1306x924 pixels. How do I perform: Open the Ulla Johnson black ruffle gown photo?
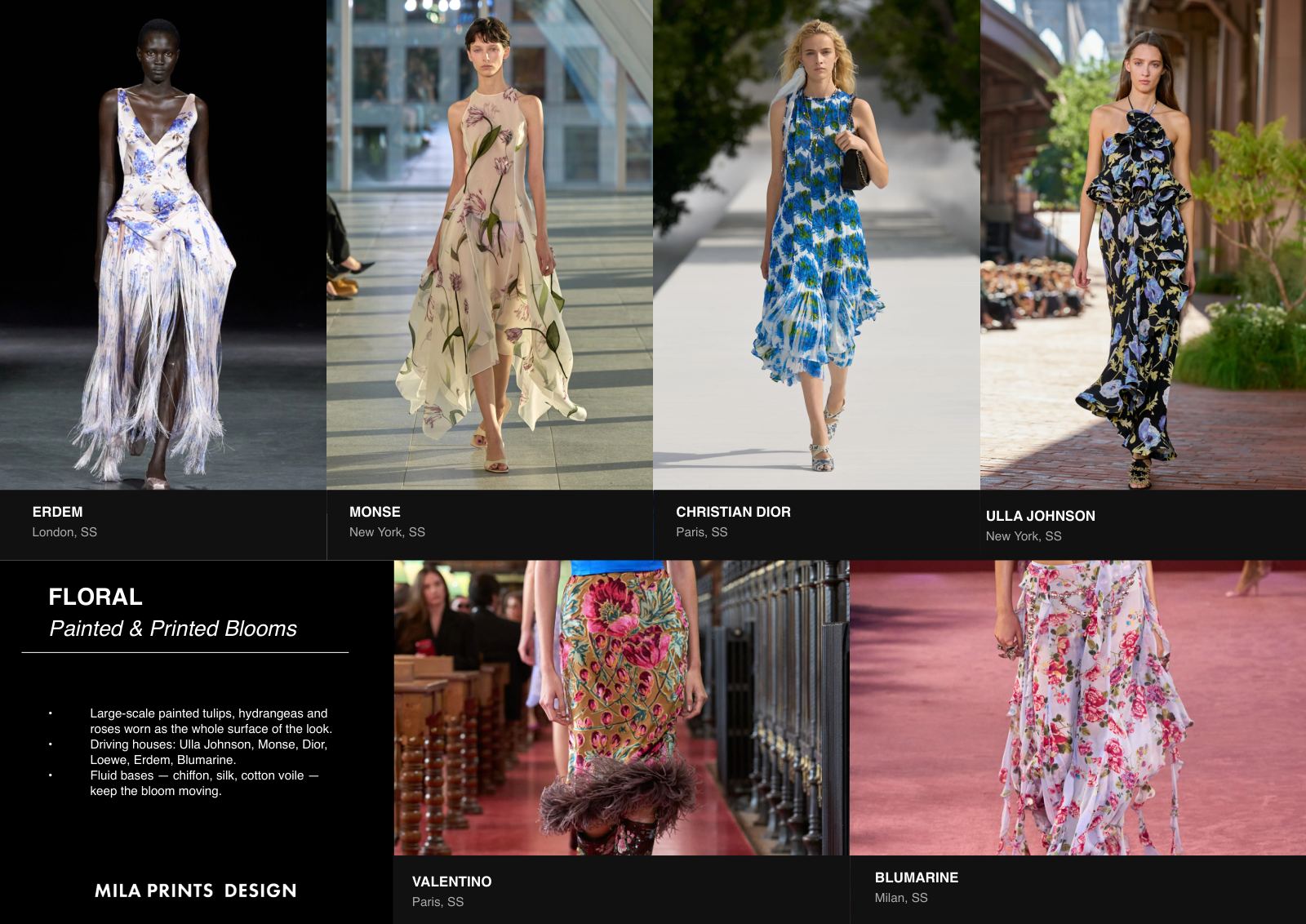pos(1143,245)
